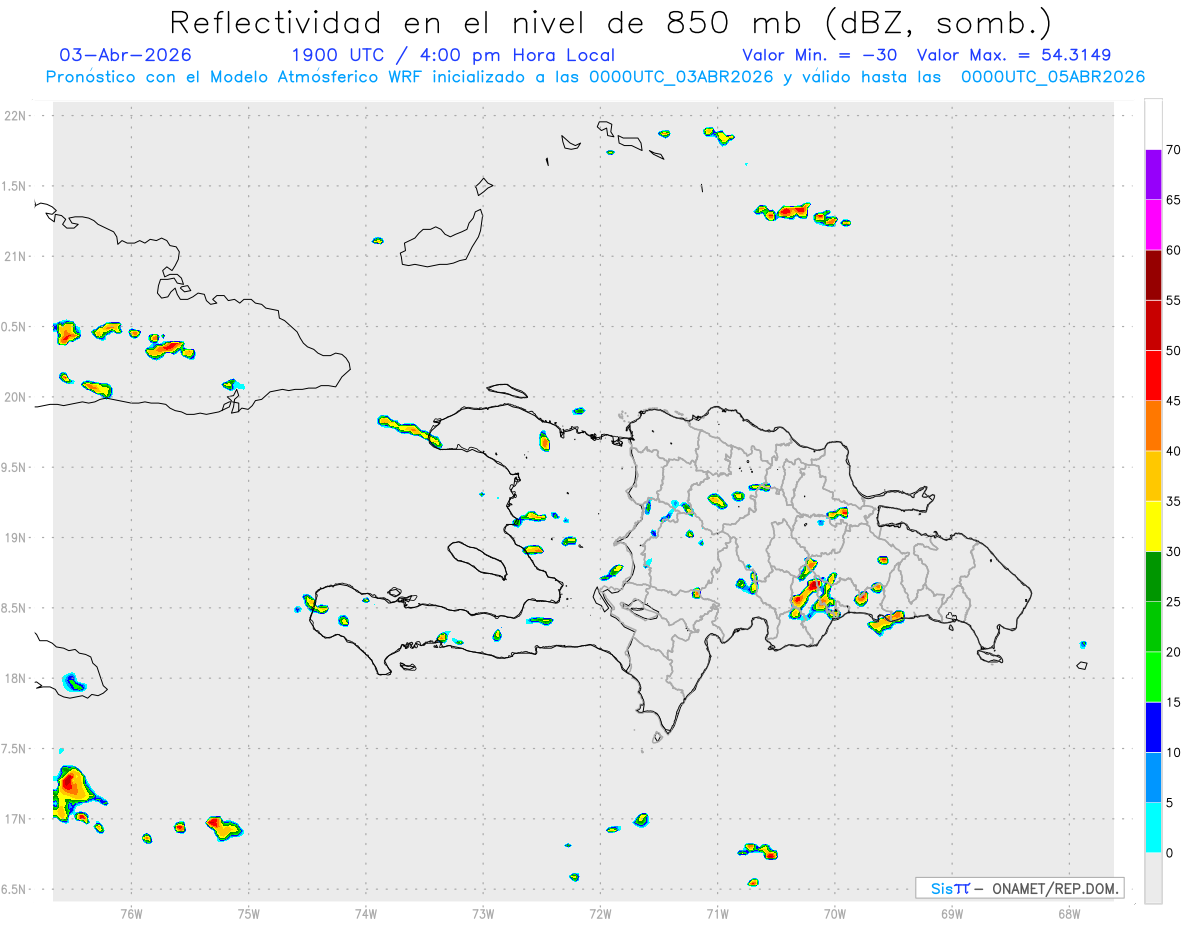The width and height of the screenshot is (1200, 927).
Task: Click the Valor Min. -30 text
Action: coord(821,55)
